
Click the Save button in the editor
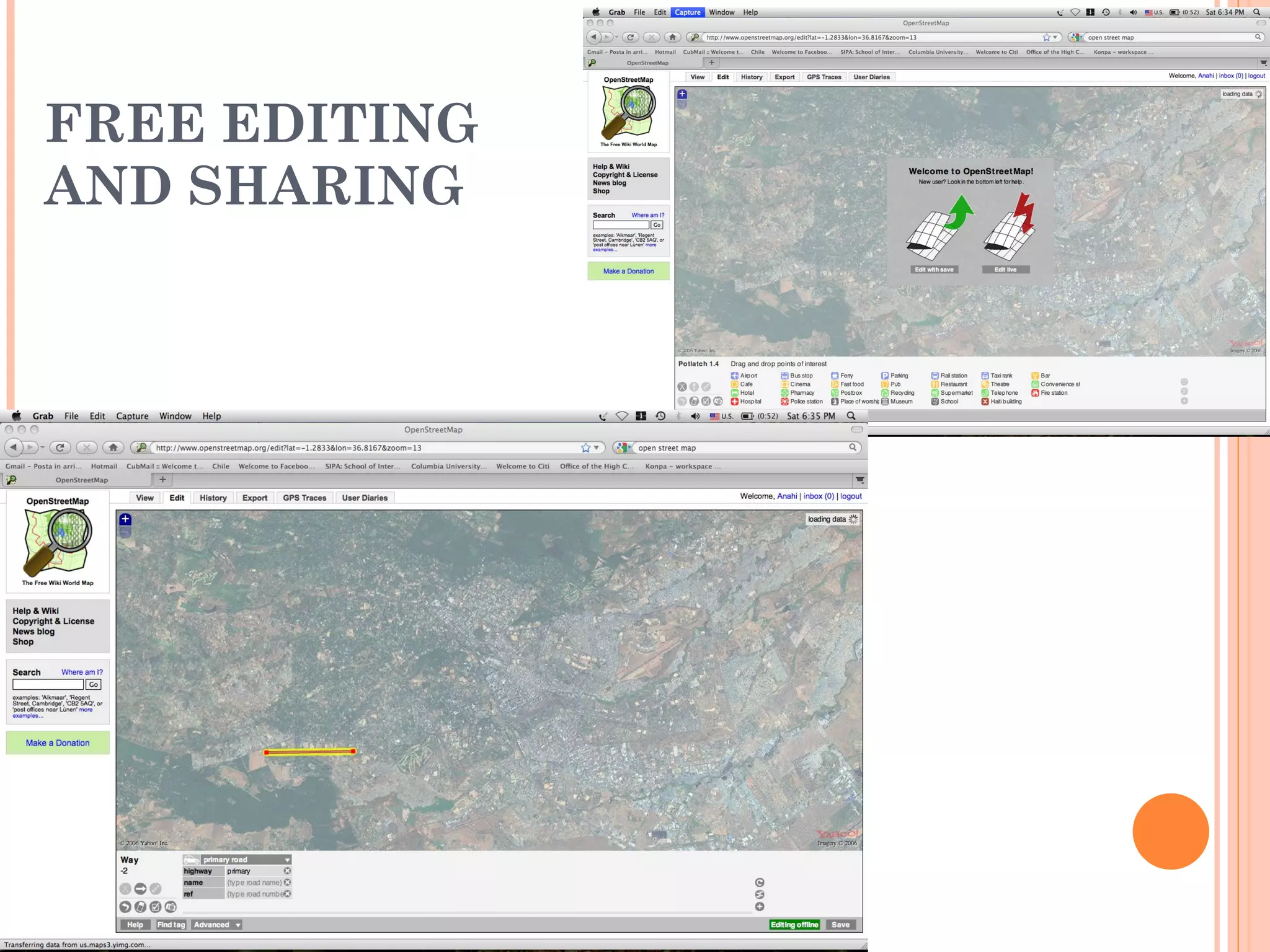[840, 925]
